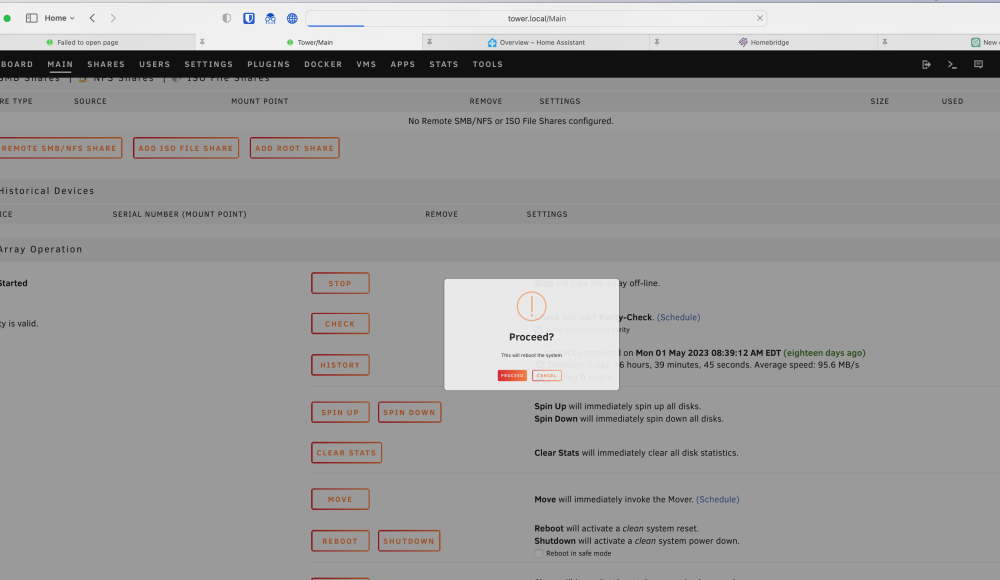Viewport: 1000px width, 580px height.
Task: Open the MAIN menu in Unraid
Action: click(60, 64)
